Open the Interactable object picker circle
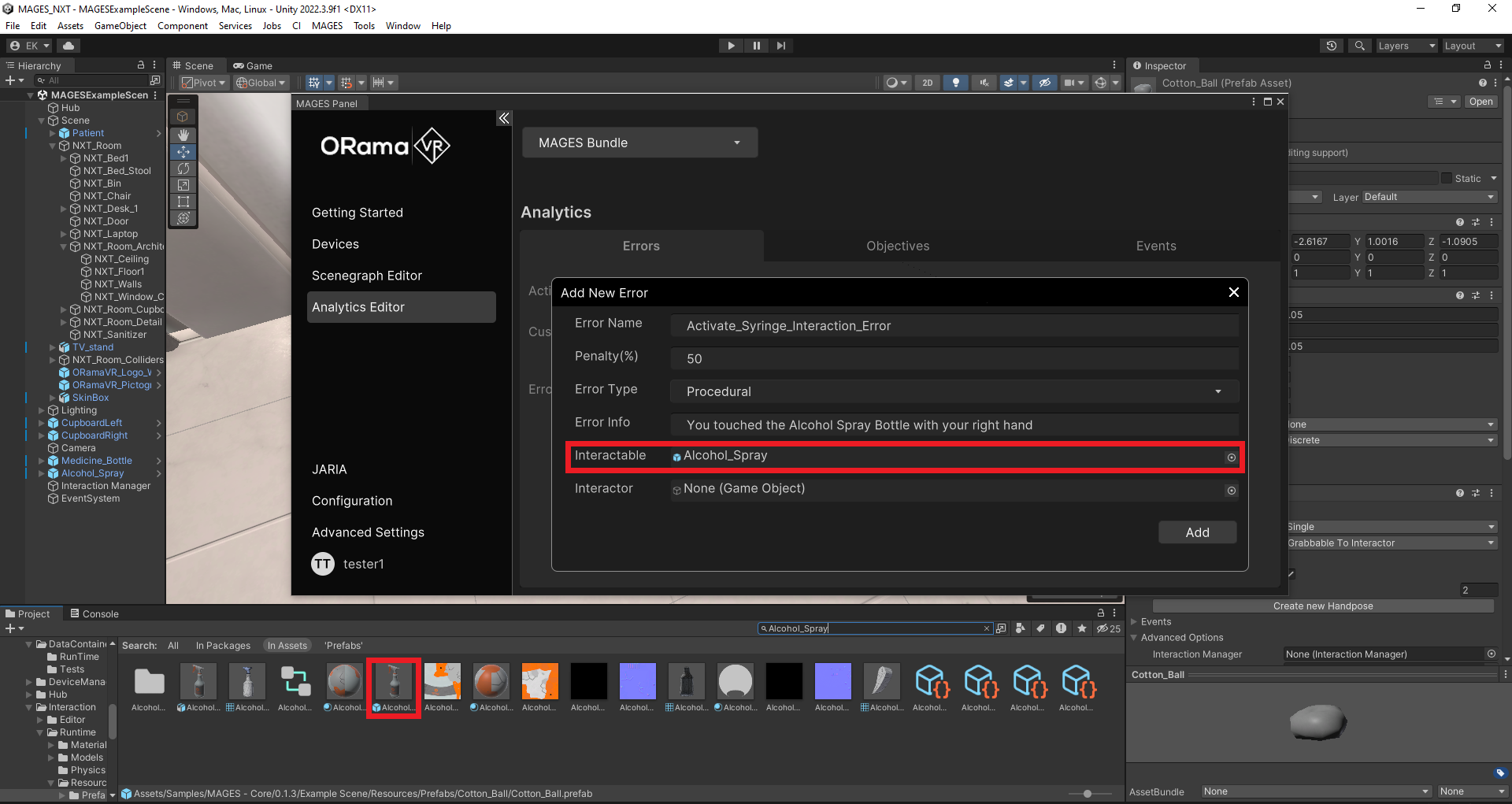This screenshot has height=804, width=1512. pyautogui.click(x=1232, y=458)
